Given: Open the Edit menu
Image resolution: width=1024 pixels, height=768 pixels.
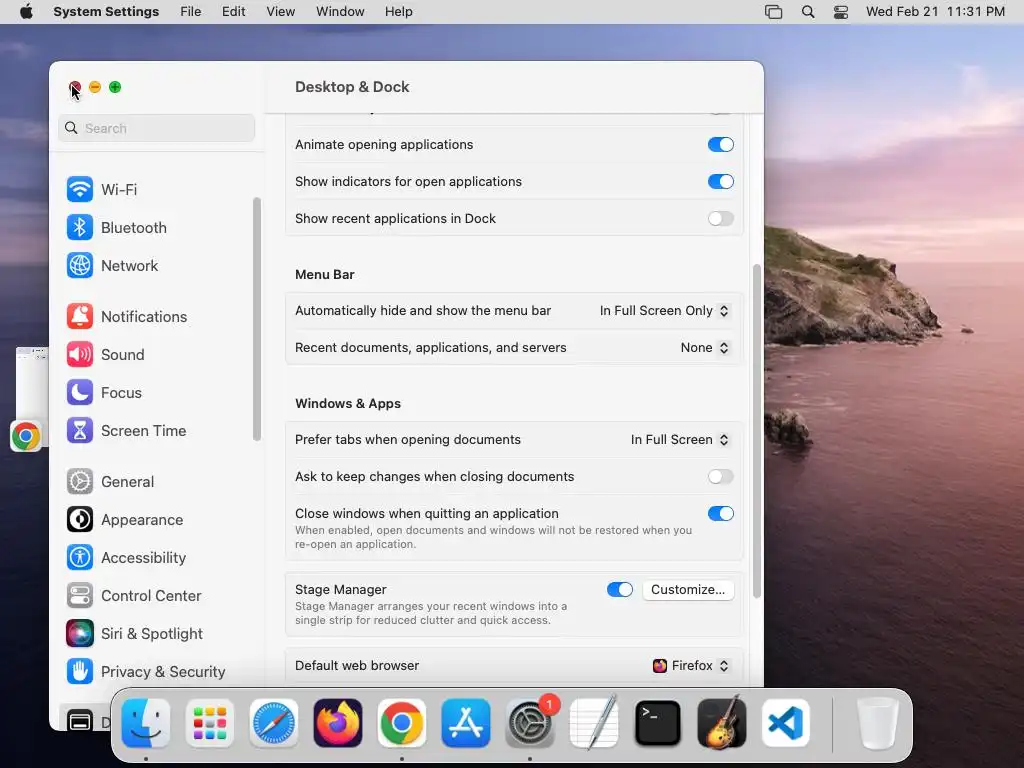Looking at the screenshot, I should click(x=233, y=12).
